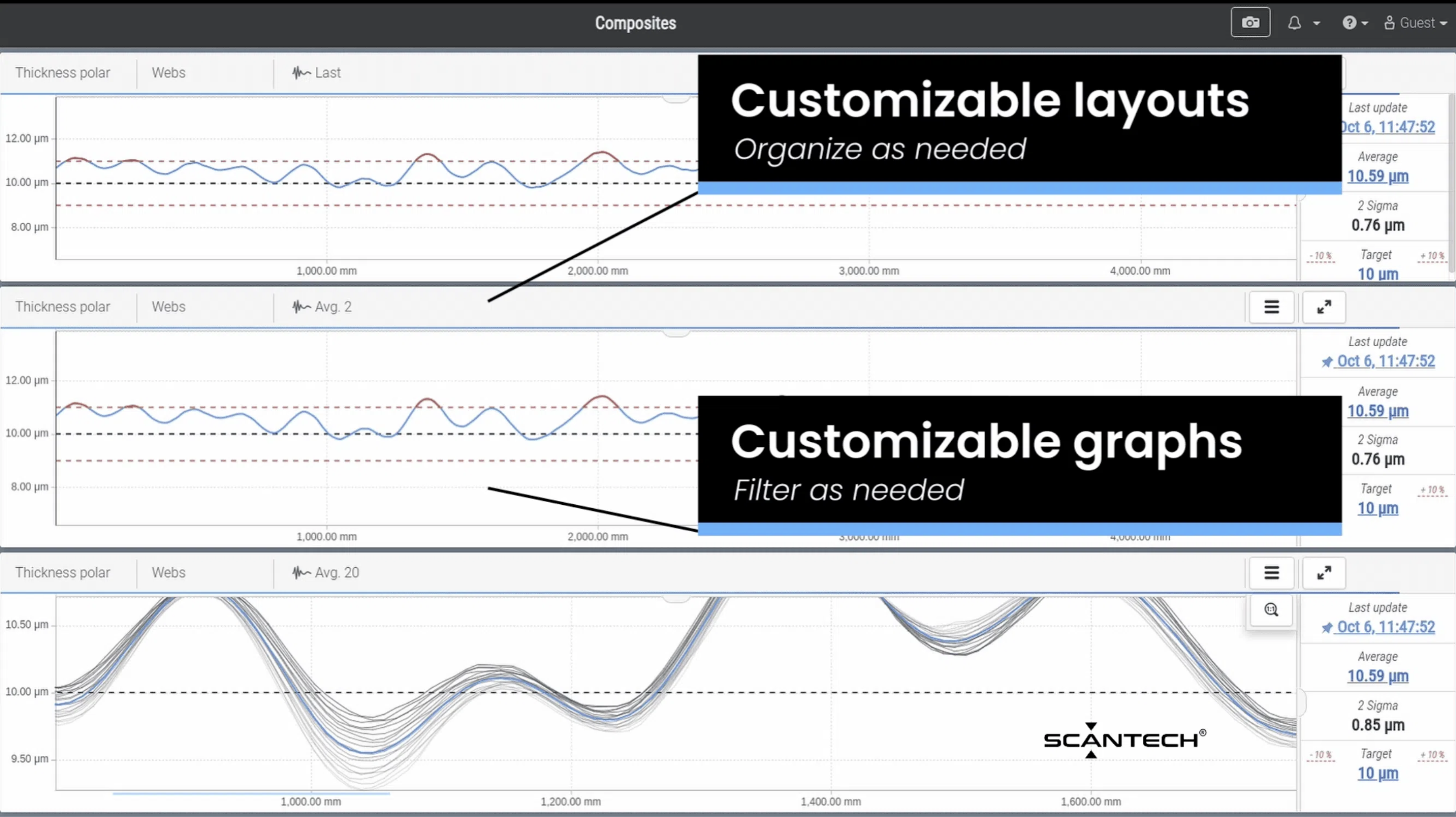Click the horizontal scroll bar under Avg. 20 graph
Image resolution: width=1456 pixels, height=817 pixels.
[x=251, y=794]
